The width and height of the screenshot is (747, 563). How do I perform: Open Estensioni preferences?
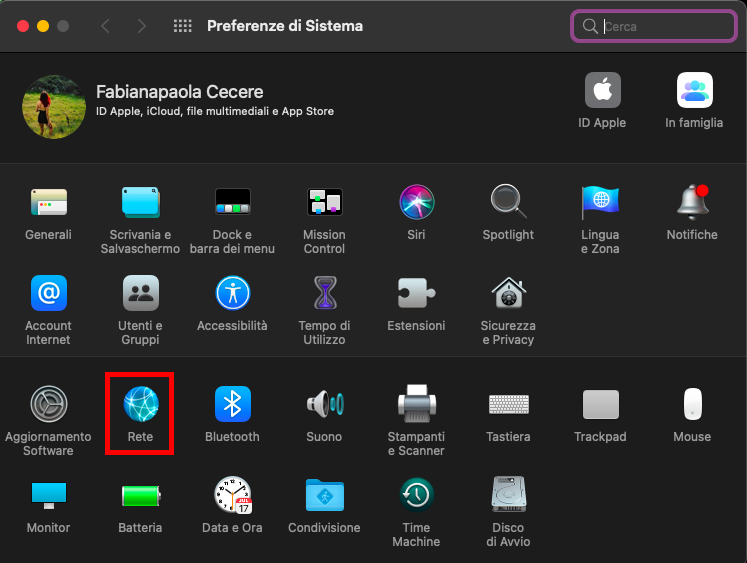click(x=416, y=293)
